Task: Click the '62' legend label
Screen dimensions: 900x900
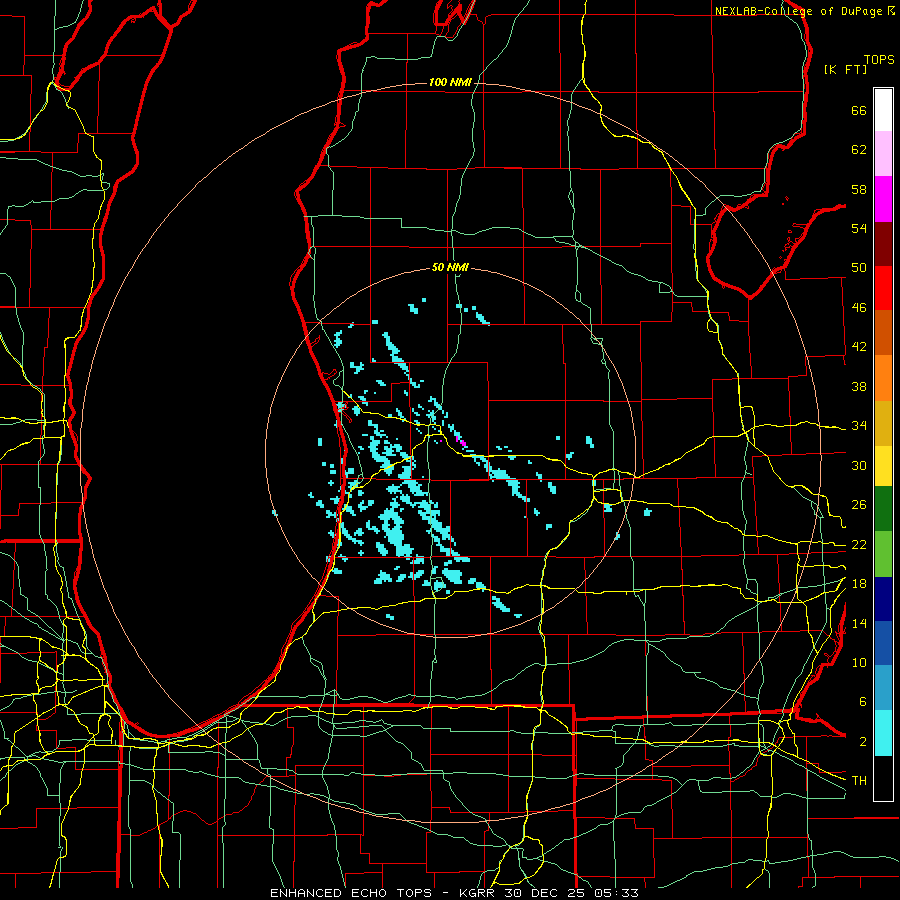Action: coord(859,150)
